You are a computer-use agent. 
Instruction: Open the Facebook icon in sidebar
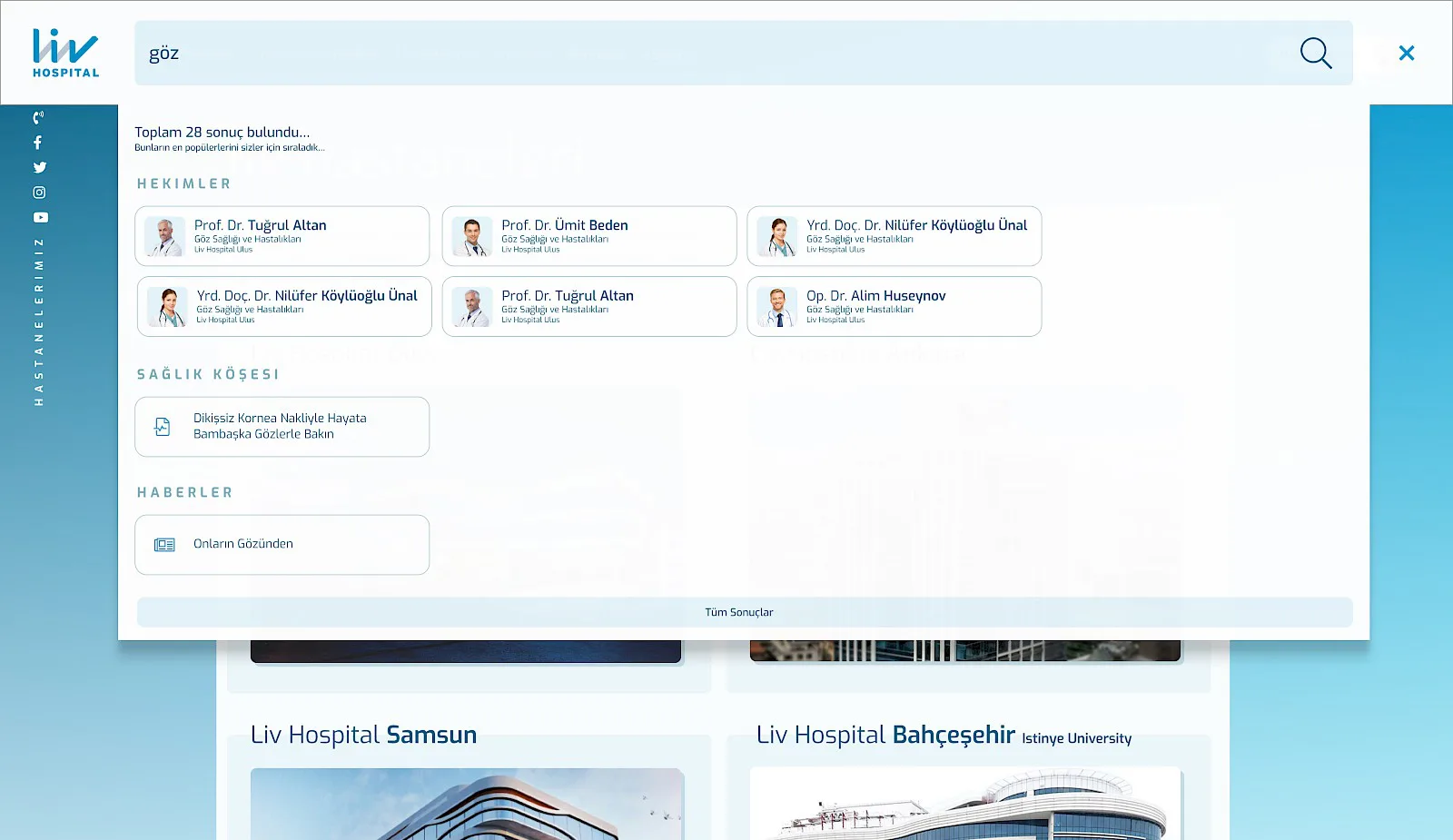(38, 143)
